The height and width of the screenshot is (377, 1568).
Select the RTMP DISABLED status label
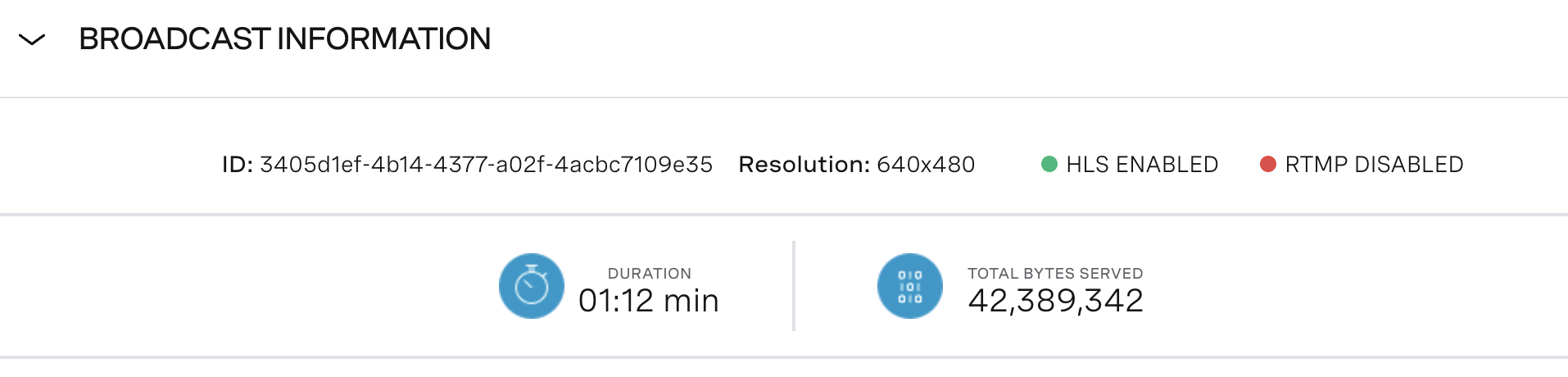click(1374, 165)
